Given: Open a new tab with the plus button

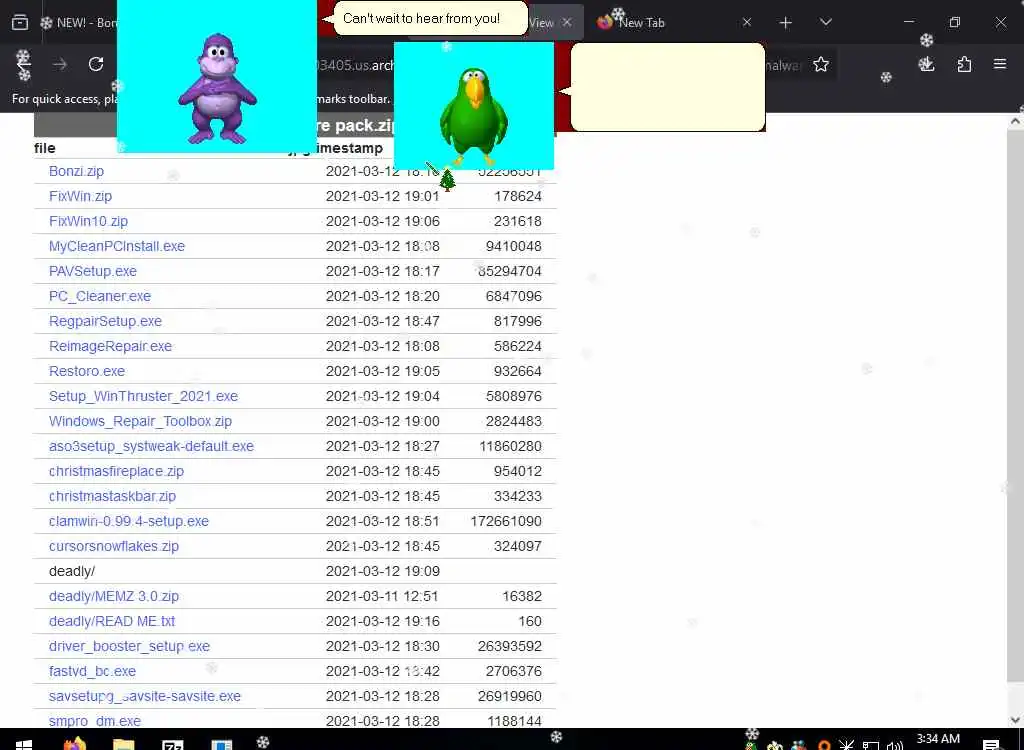Looking at the screenshot, I should (786, 23).
